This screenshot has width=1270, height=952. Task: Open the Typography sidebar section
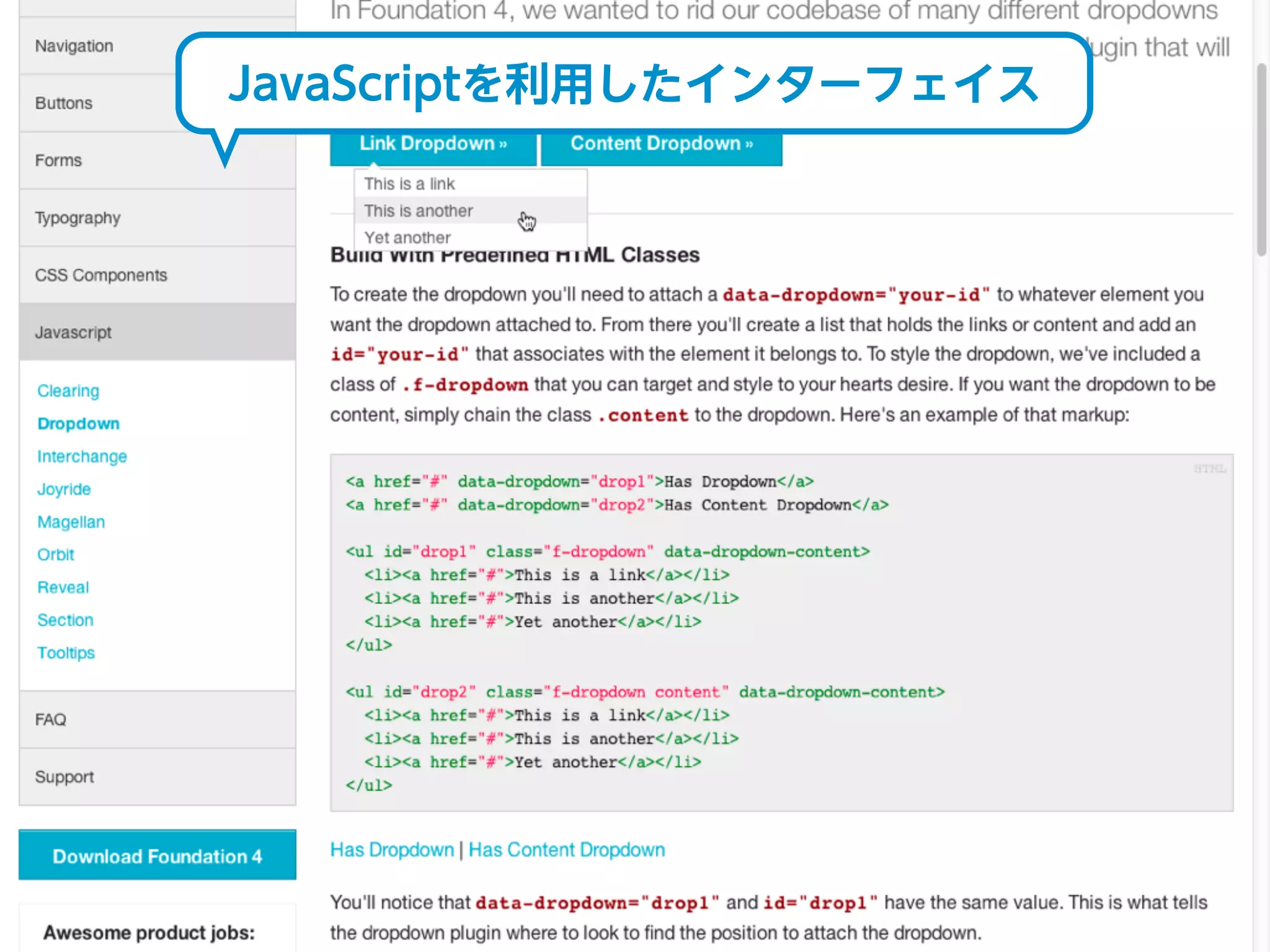coord(158,218)
